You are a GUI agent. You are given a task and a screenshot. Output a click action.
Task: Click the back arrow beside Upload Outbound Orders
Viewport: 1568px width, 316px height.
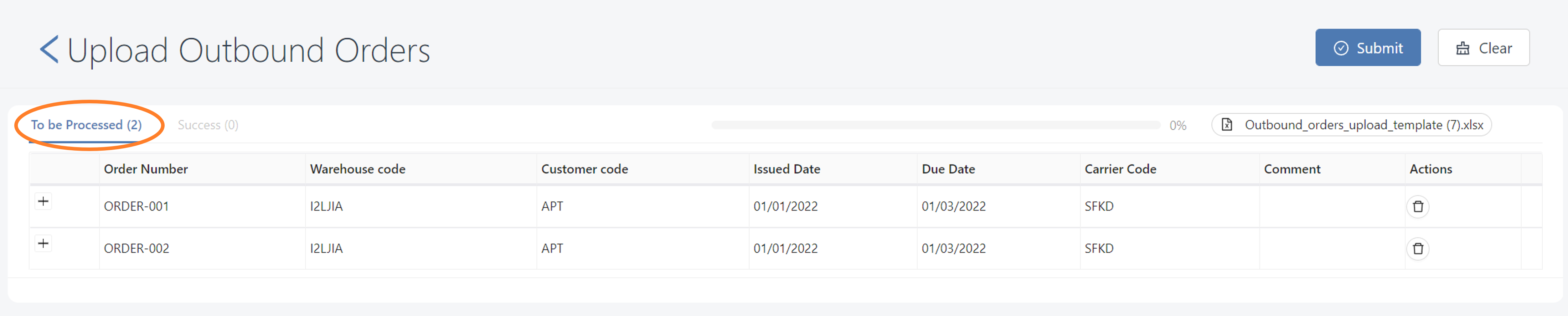click(x=49, y=49)
